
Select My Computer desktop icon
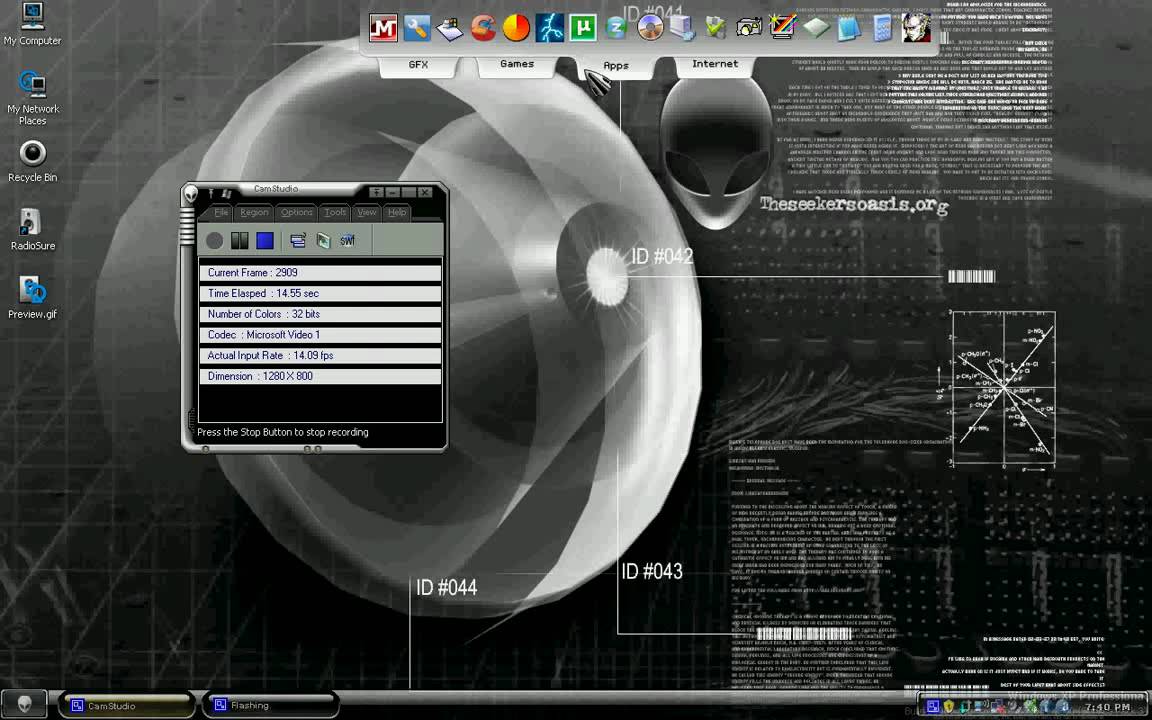pyautogui.click(x=32, y=25)
